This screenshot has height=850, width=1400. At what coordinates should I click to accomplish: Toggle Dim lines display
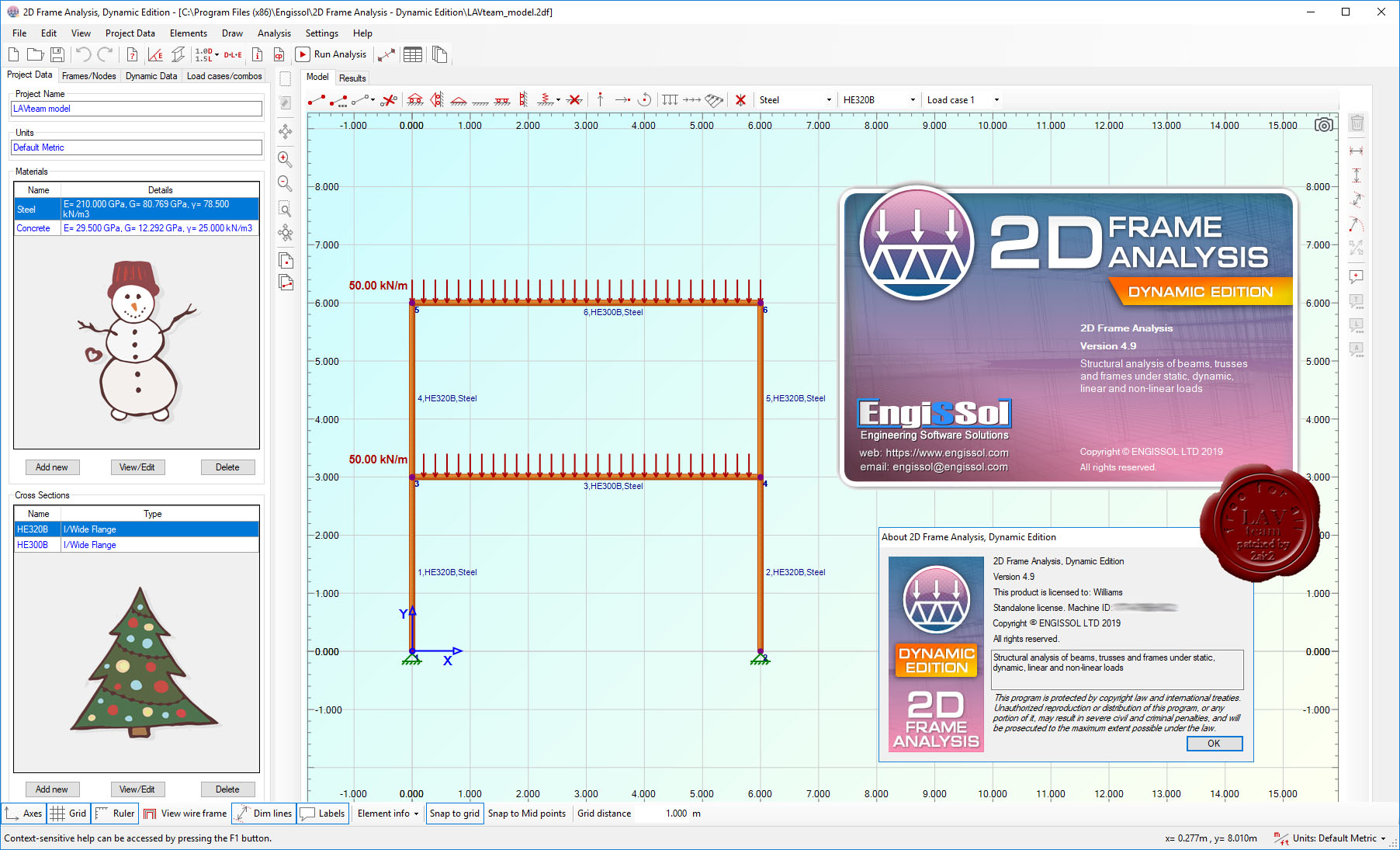pyautogui.click(x=263, y=814)
